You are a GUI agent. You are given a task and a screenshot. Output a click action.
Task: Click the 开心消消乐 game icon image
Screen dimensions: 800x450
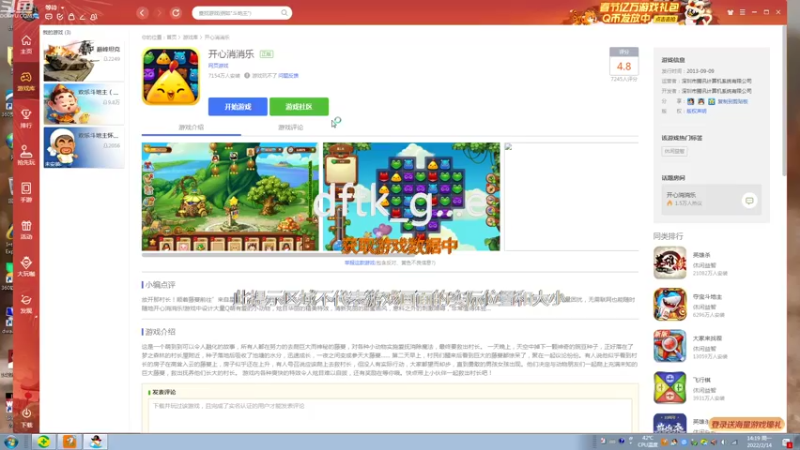170,77
